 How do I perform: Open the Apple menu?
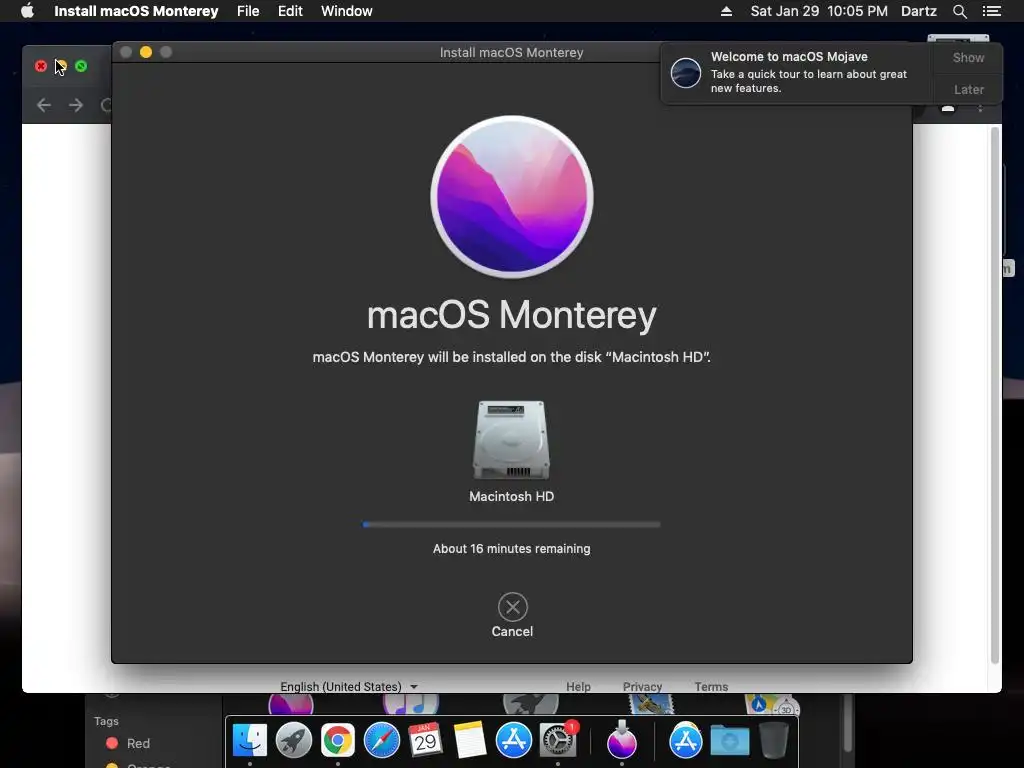point(27,11)
